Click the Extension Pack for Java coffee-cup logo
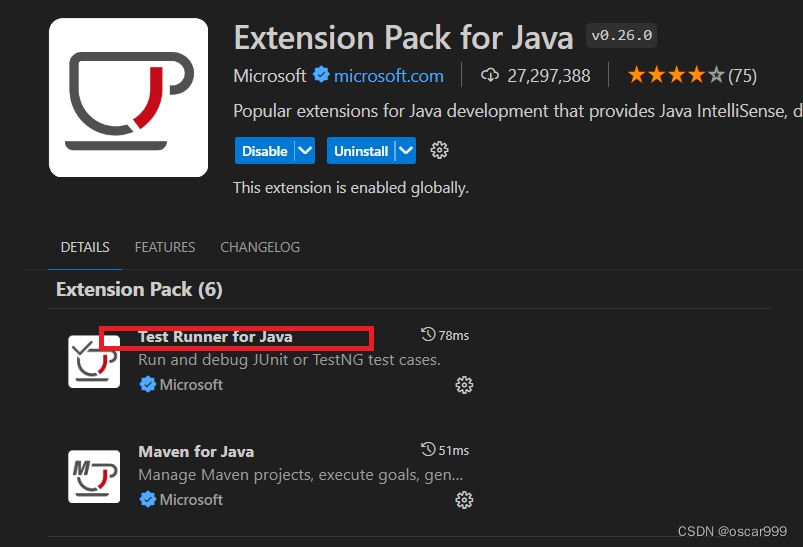 coord(129,97)
